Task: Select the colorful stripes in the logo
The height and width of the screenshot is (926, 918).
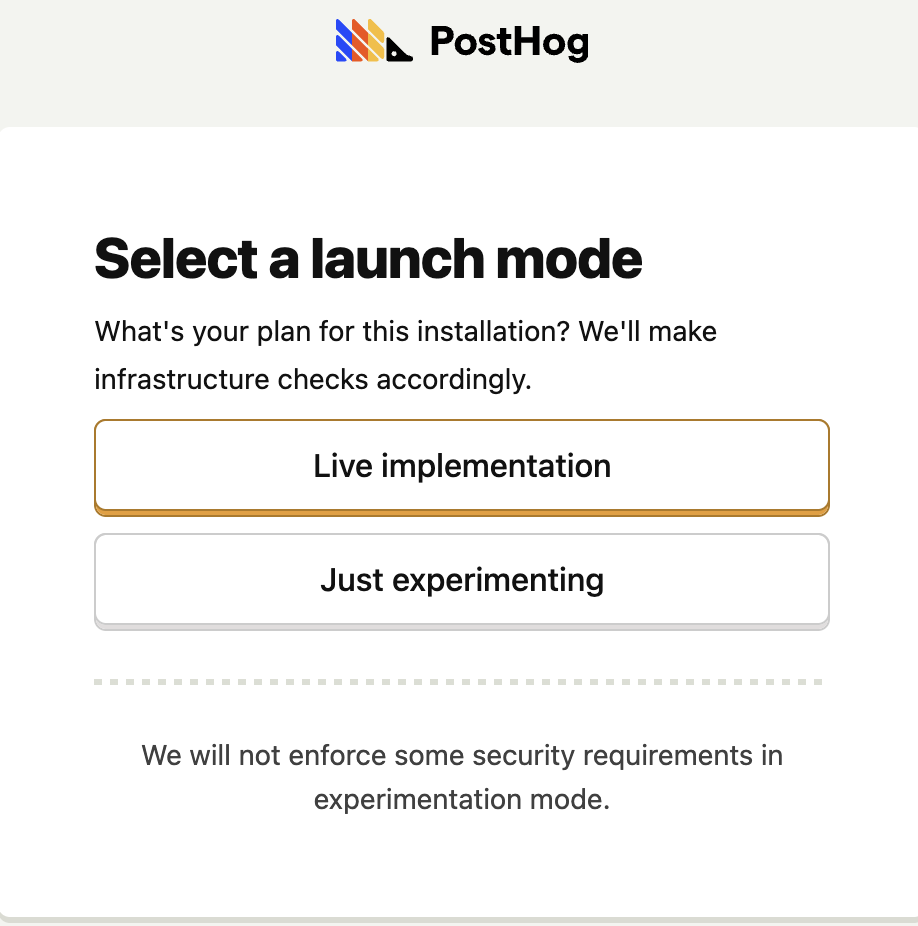Action: (x=360, y=40)
